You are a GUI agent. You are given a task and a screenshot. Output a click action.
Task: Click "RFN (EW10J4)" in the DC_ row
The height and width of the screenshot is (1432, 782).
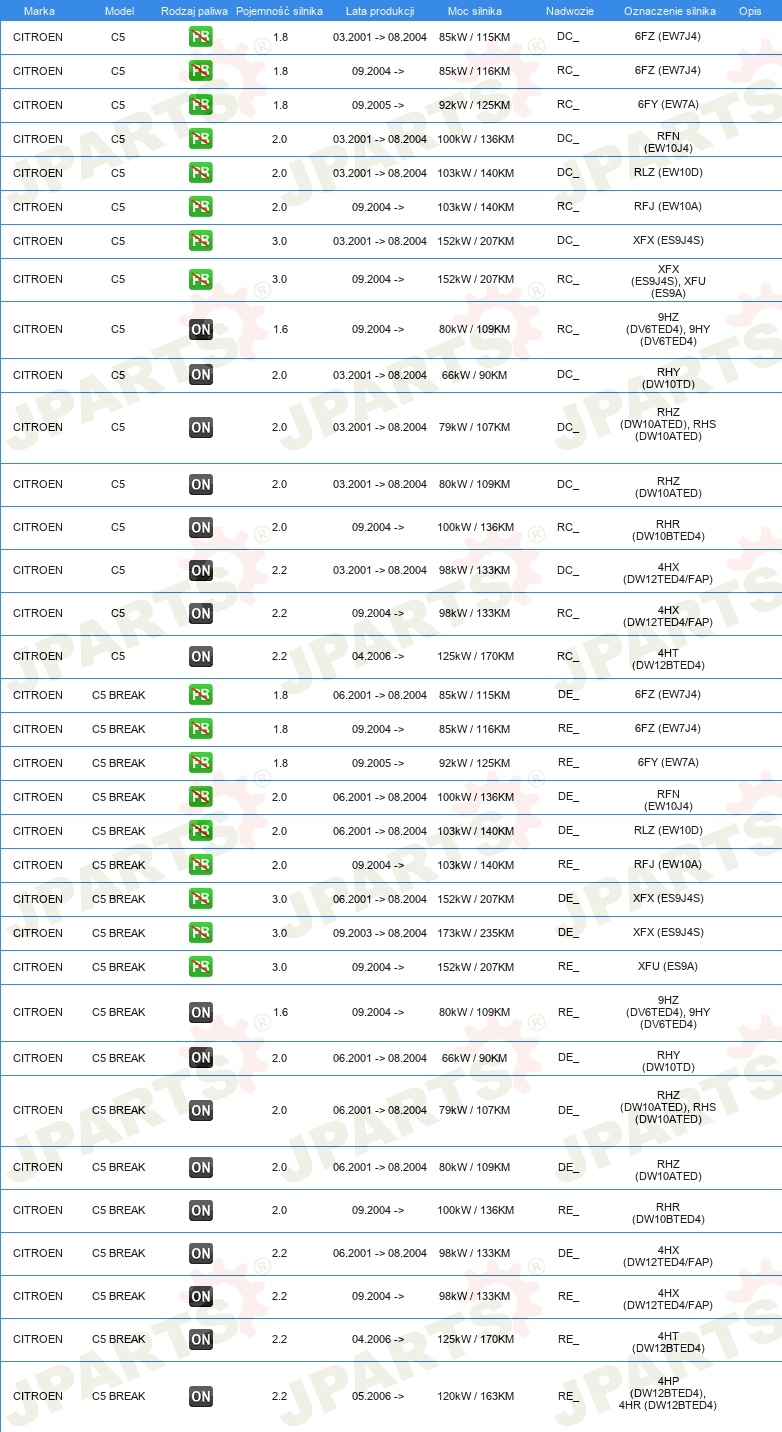click(668, 142)
